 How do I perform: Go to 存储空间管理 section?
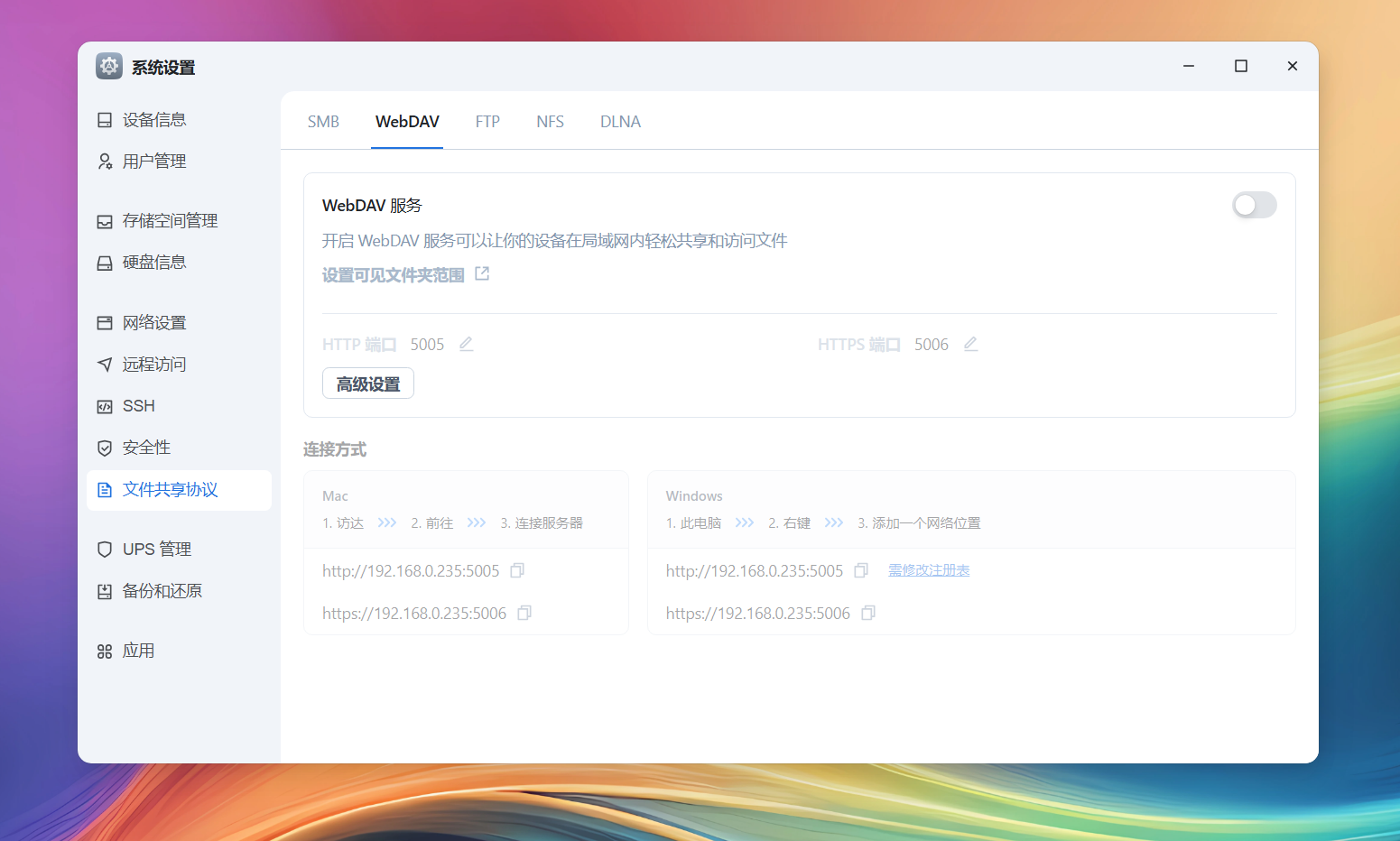pyautogui.click(x=179, y=221)
